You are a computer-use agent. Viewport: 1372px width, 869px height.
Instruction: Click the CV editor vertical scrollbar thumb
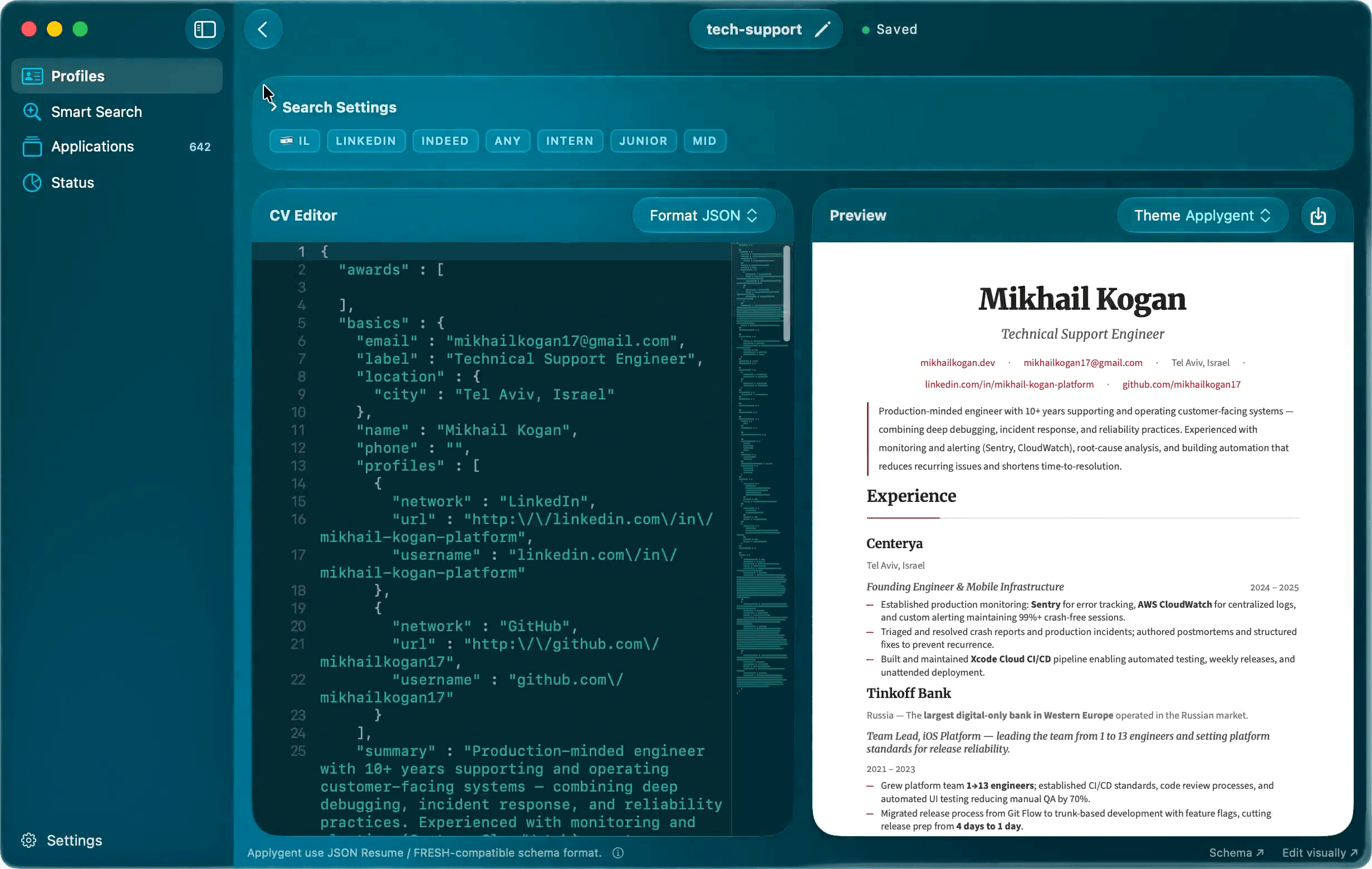click(786, 294)
